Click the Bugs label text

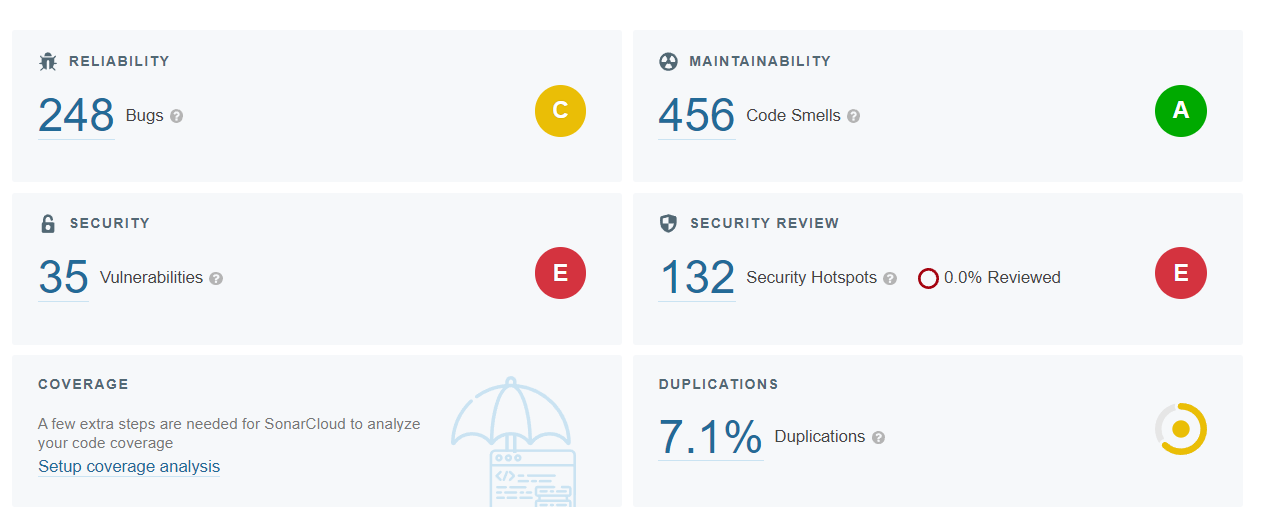[x=145, y=116]
